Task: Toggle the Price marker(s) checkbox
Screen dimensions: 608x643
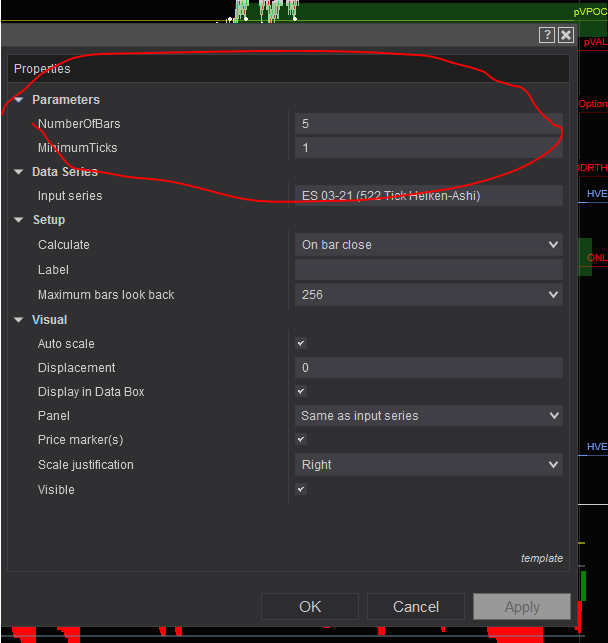Action: (x=301, y=439)
